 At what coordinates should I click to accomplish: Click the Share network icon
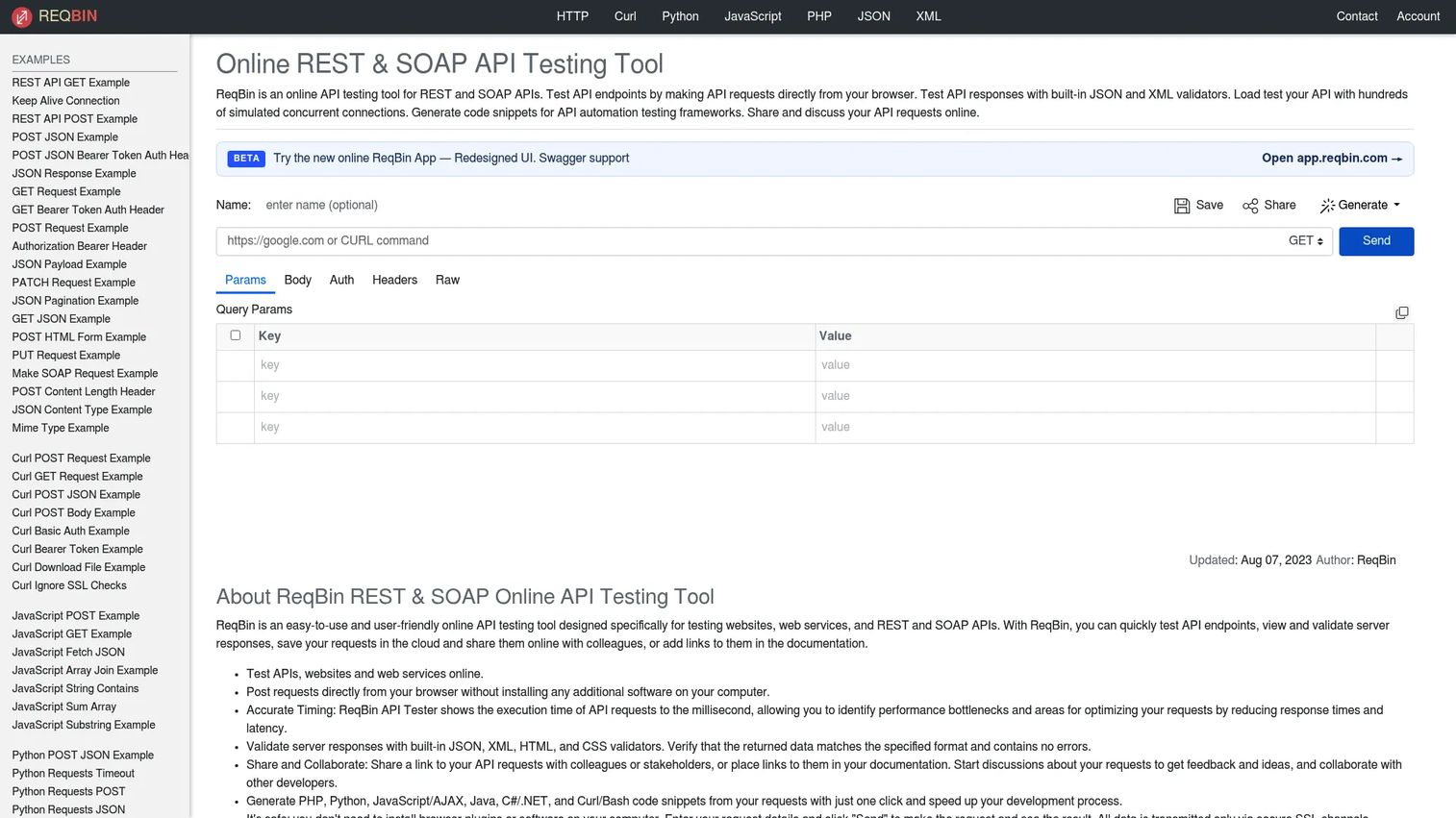(x=1250, y=206)
